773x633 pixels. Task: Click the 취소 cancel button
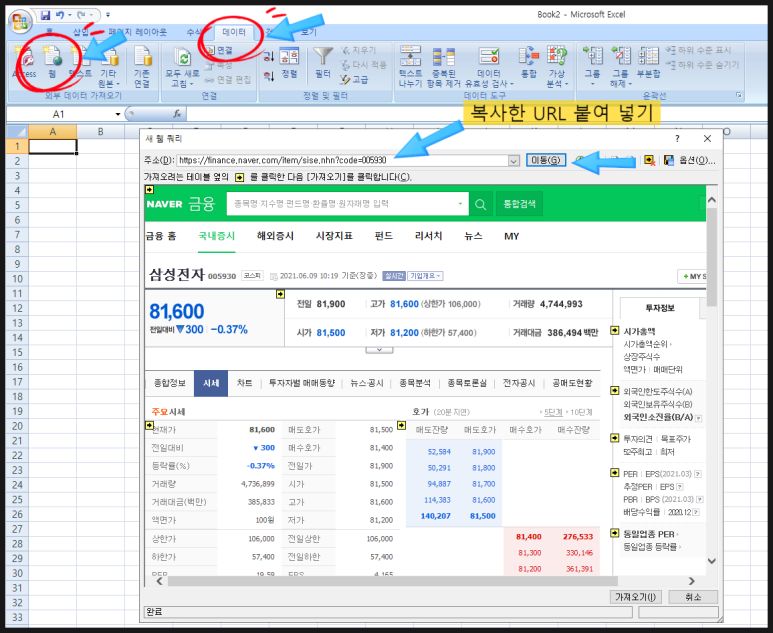click(693, 597)
